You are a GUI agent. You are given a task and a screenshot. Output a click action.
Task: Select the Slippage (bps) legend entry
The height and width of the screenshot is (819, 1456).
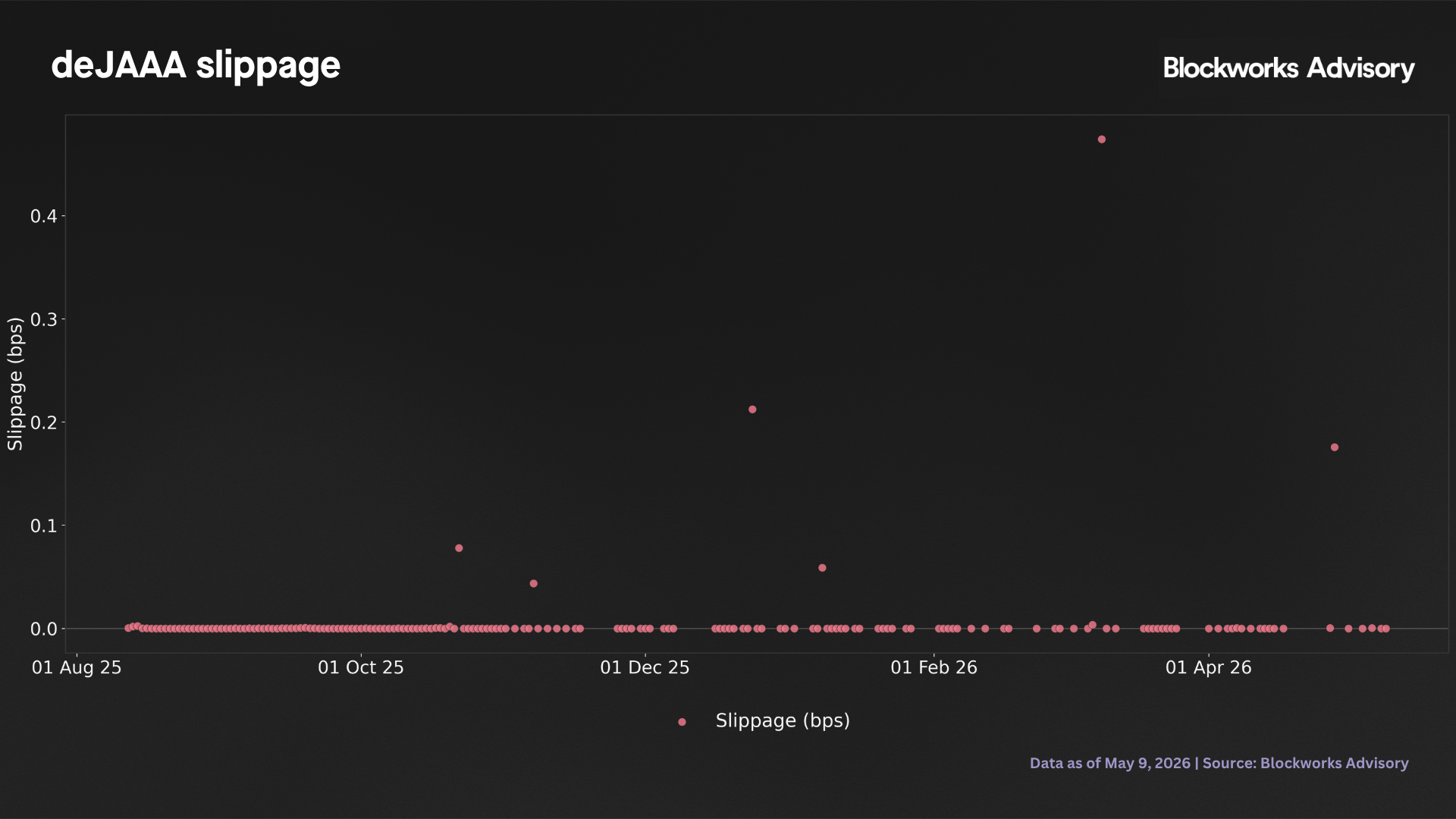pyautogui.click(x=764, y=721)
